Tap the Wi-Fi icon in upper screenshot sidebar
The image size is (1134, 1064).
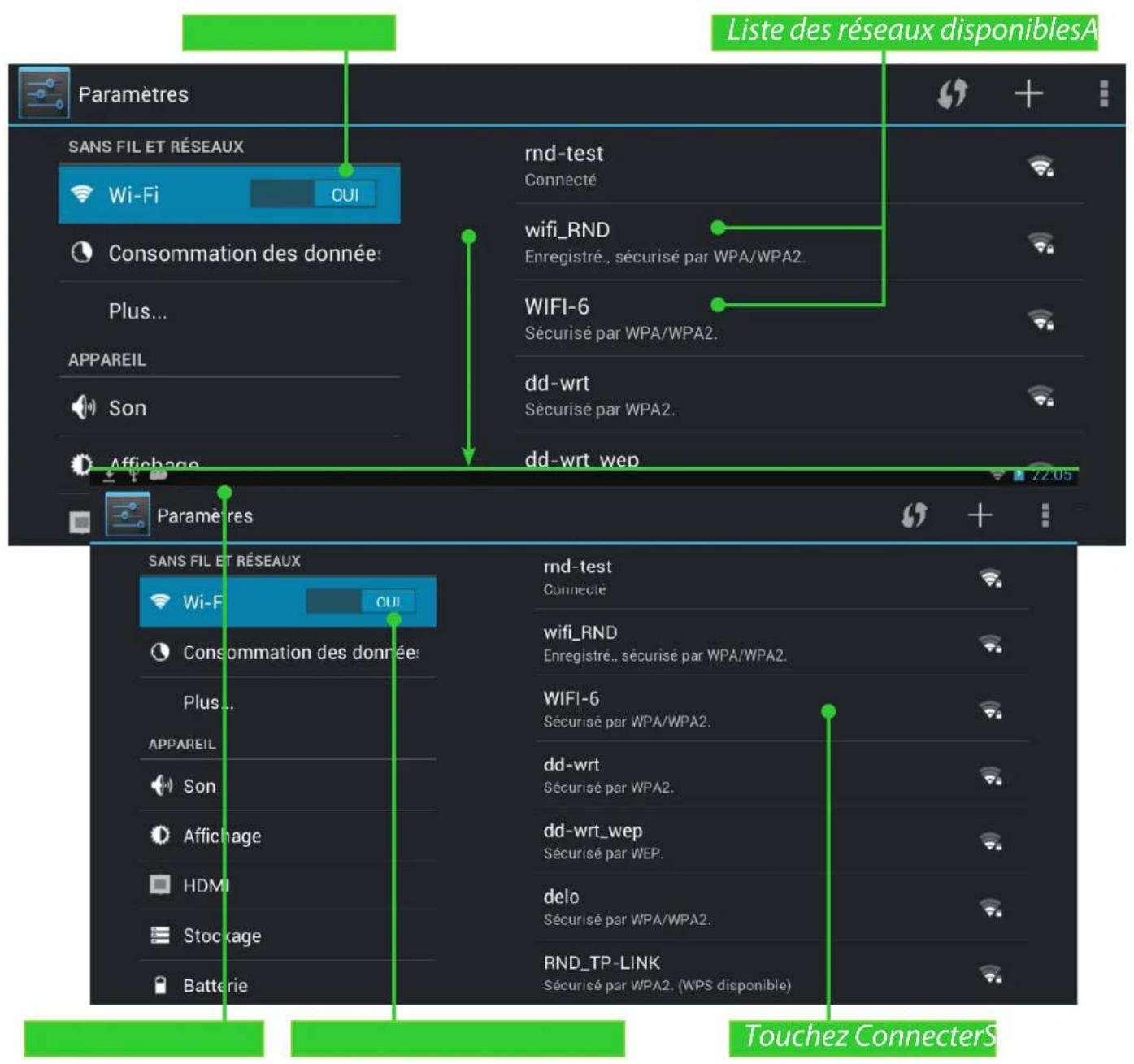tap(81, 194)
